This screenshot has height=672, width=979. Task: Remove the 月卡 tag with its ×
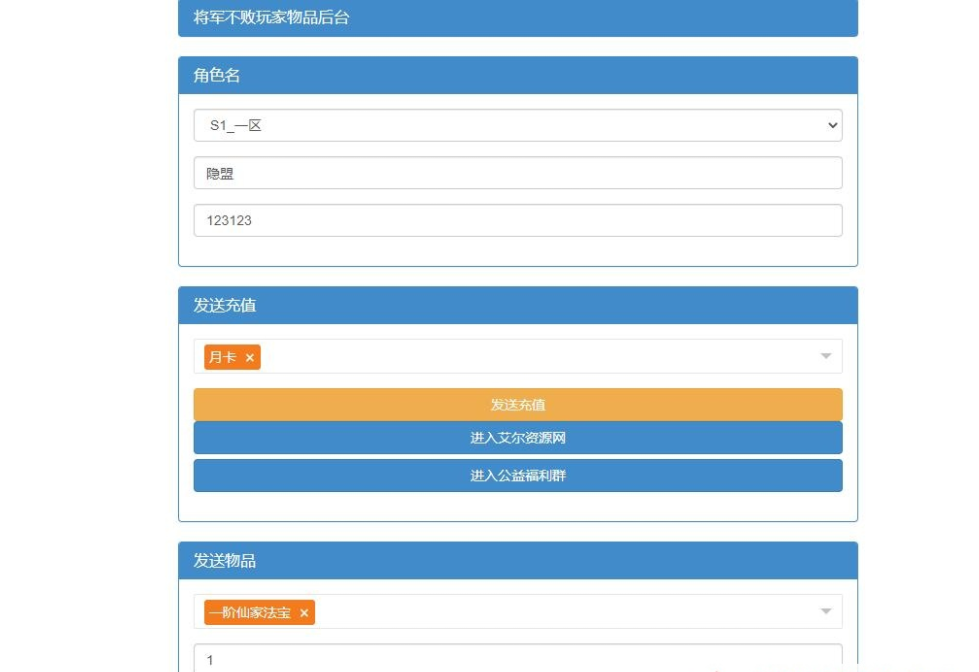coord(250,358)
